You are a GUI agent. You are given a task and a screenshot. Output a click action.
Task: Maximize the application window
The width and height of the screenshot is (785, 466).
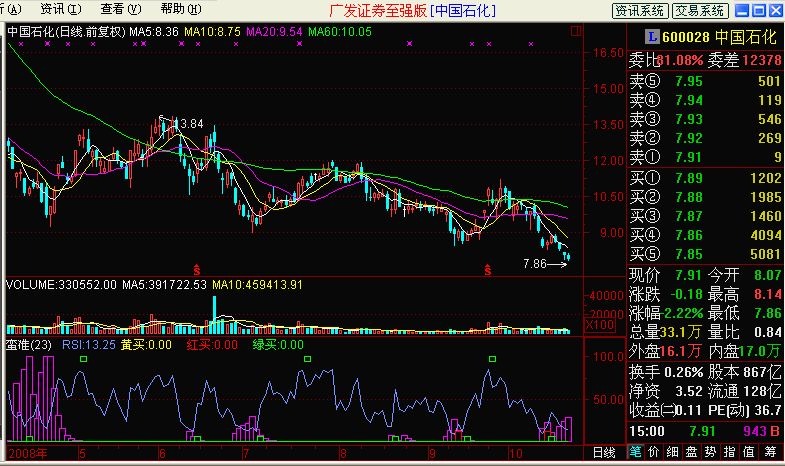(x=759, y=10)
